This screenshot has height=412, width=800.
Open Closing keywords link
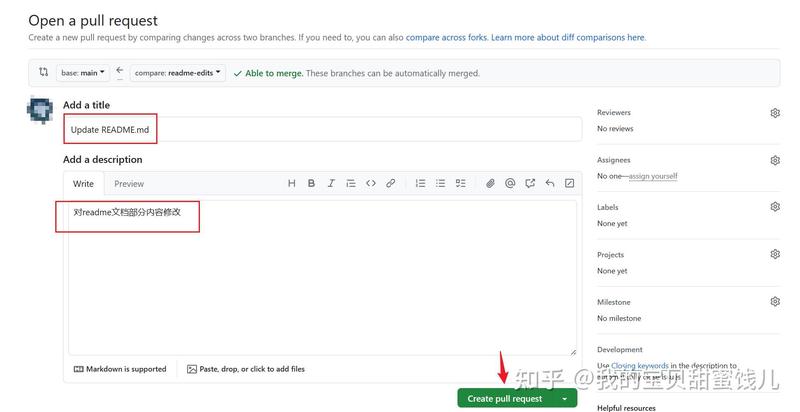(640, 366)
